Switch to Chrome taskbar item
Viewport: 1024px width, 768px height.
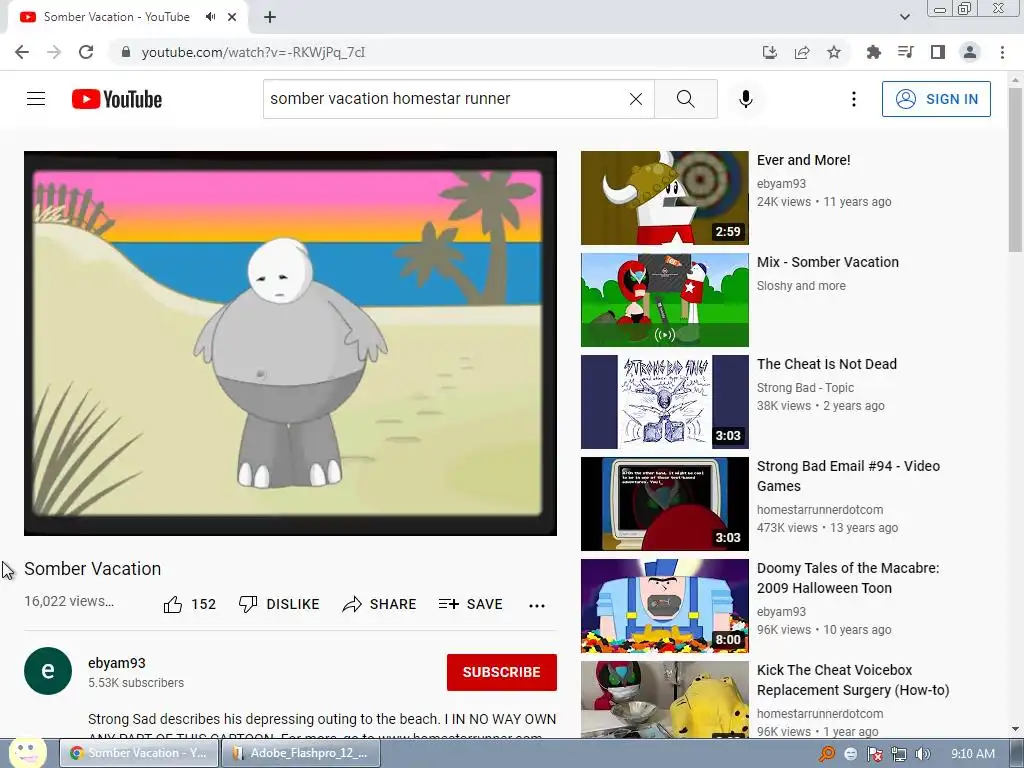[x=139, y=753]
